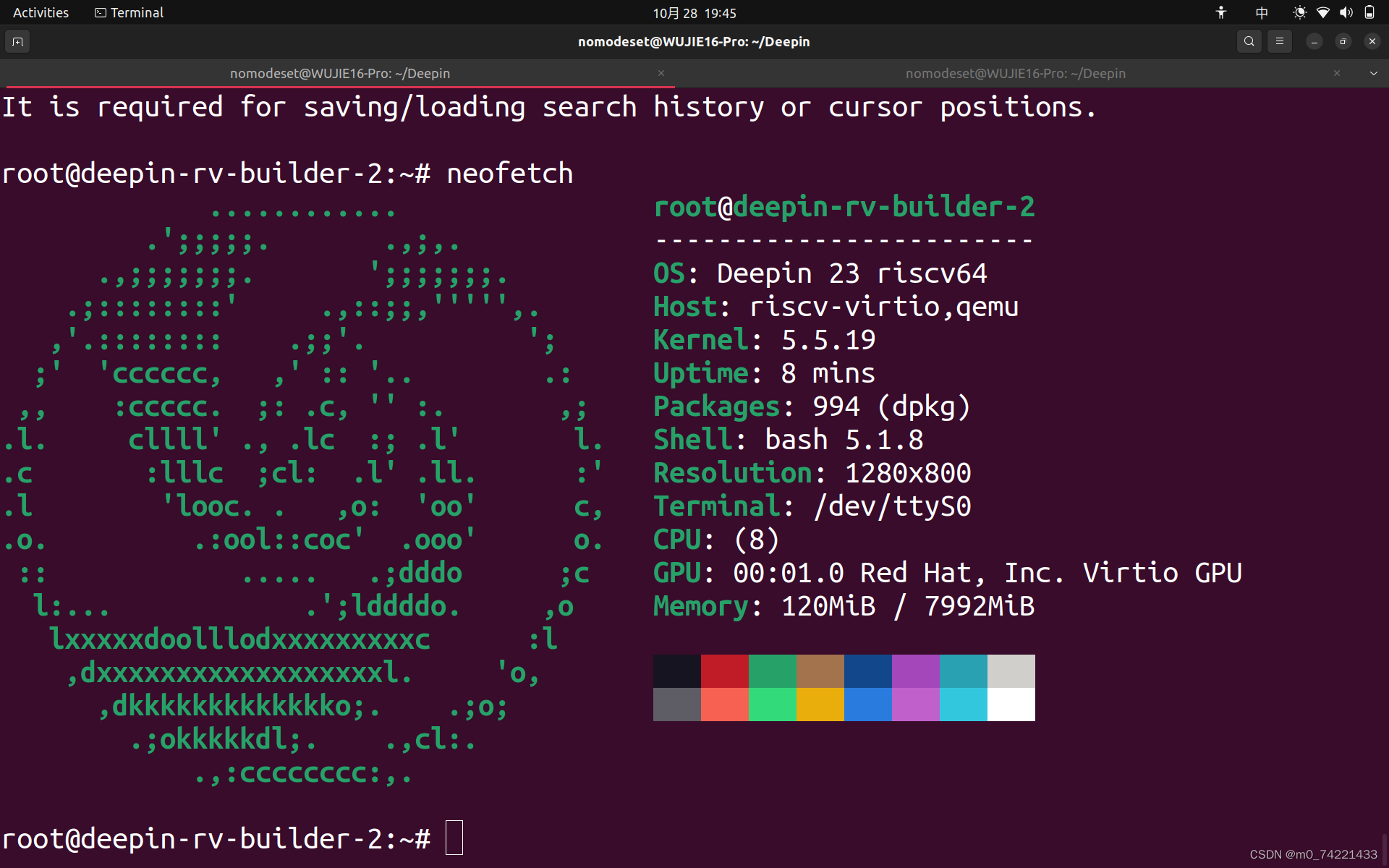Click the bright yellow palette block
This screenshot has width=1389, height=868.
[820, 704]
